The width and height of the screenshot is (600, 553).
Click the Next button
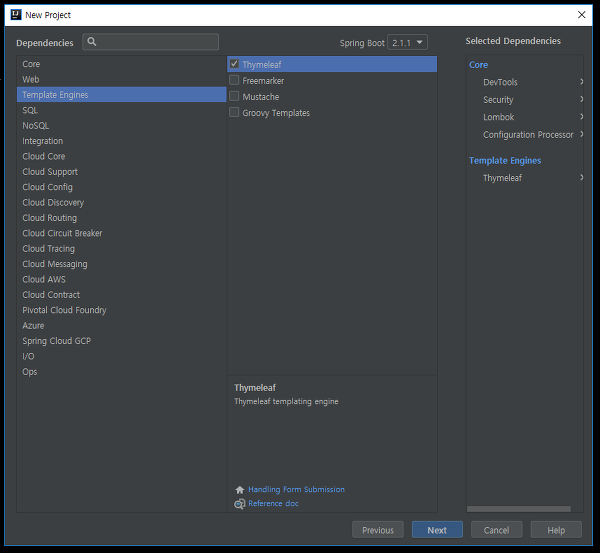[437, 530]
